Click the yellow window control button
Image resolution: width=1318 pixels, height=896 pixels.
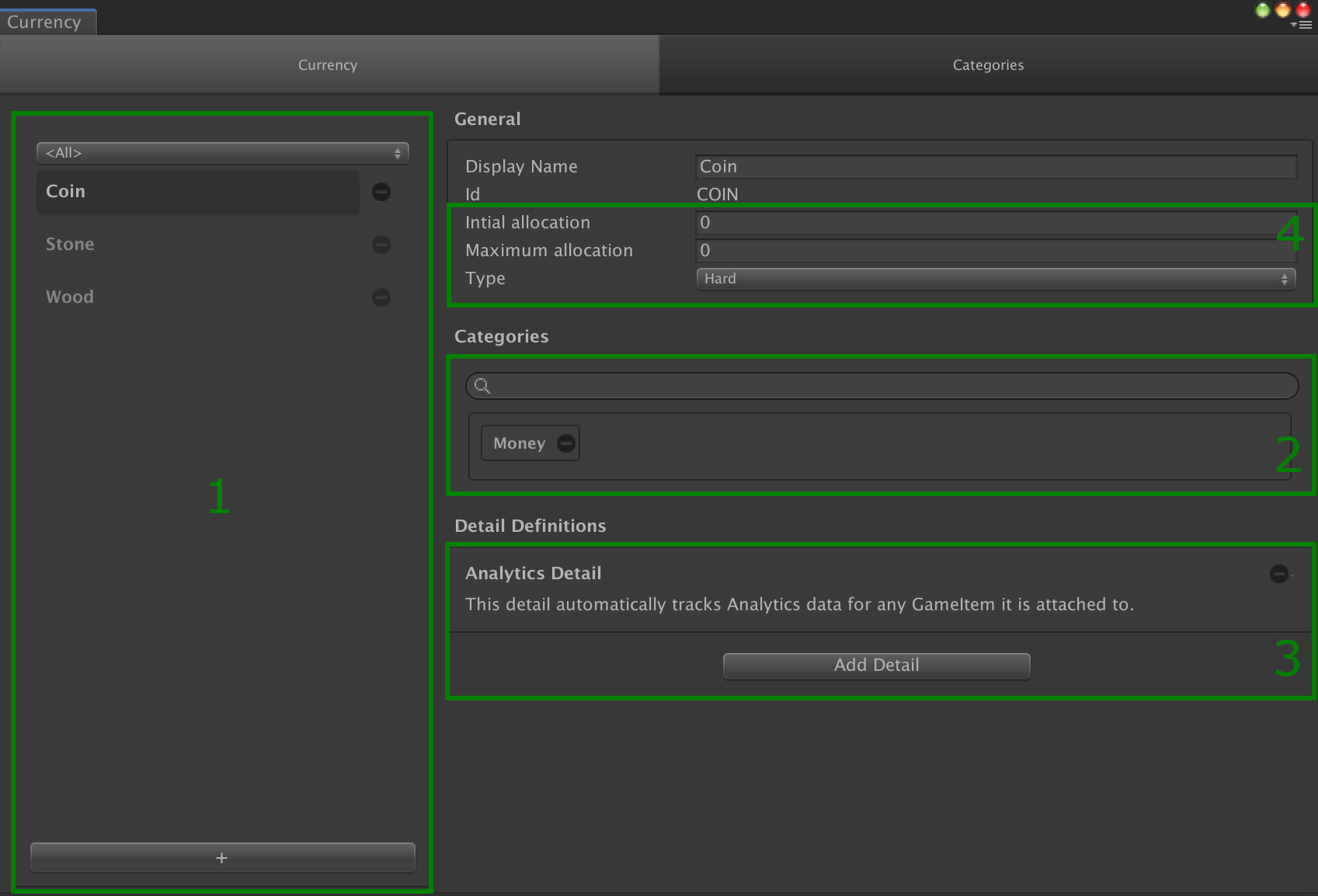click(x=1283, y=10)
